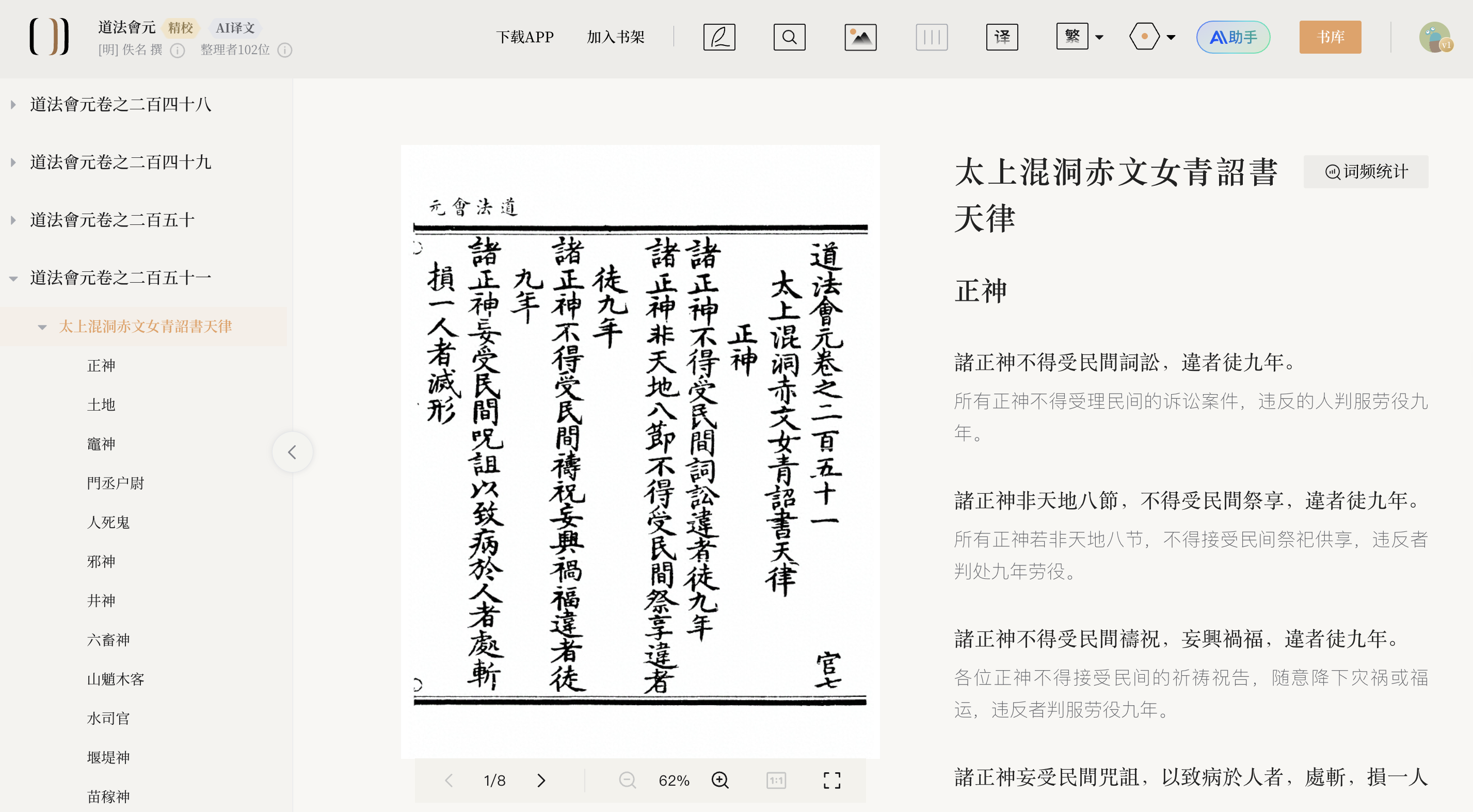
Task: Toggle the 译 translation display button
Action: [1002, 37]
